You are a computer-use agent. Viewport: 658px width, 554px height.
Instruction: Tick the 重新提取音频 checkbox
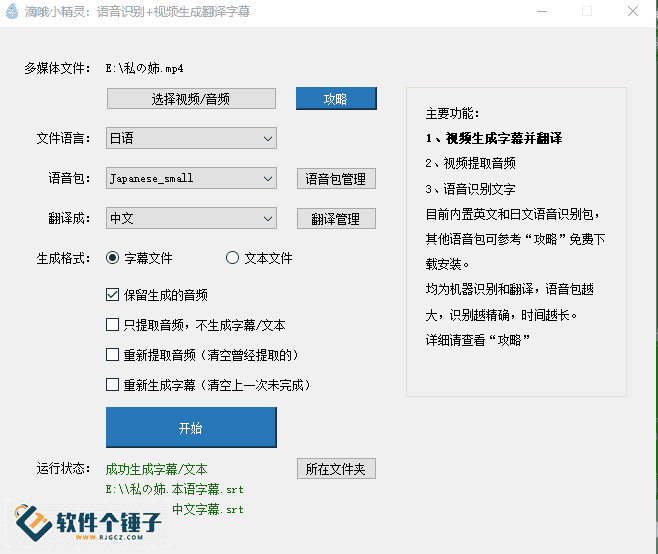(x=113, y=355)
